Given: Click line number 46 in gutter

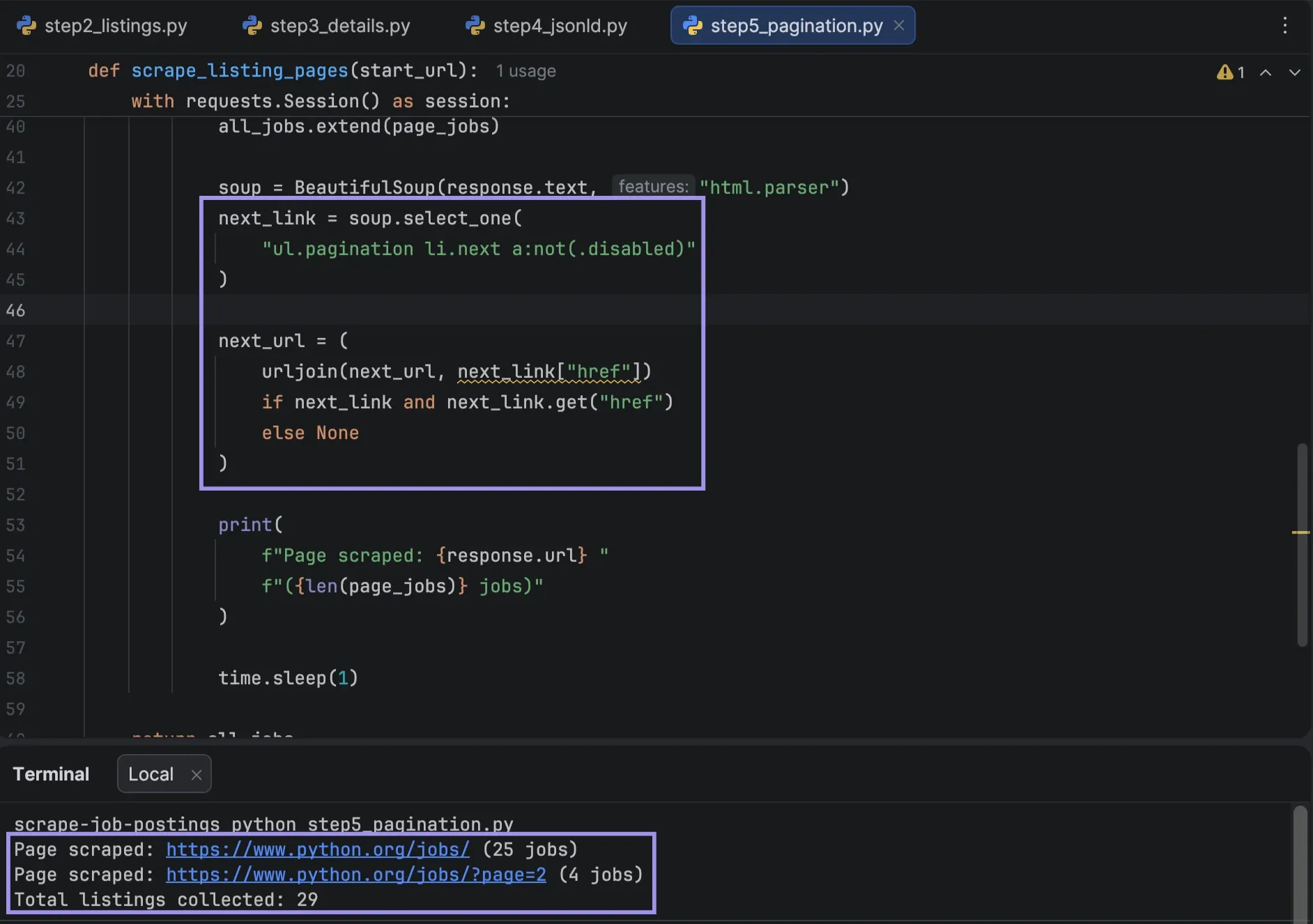Looking at the screenshot, I should pyautogui.click(x=15, y=310).
